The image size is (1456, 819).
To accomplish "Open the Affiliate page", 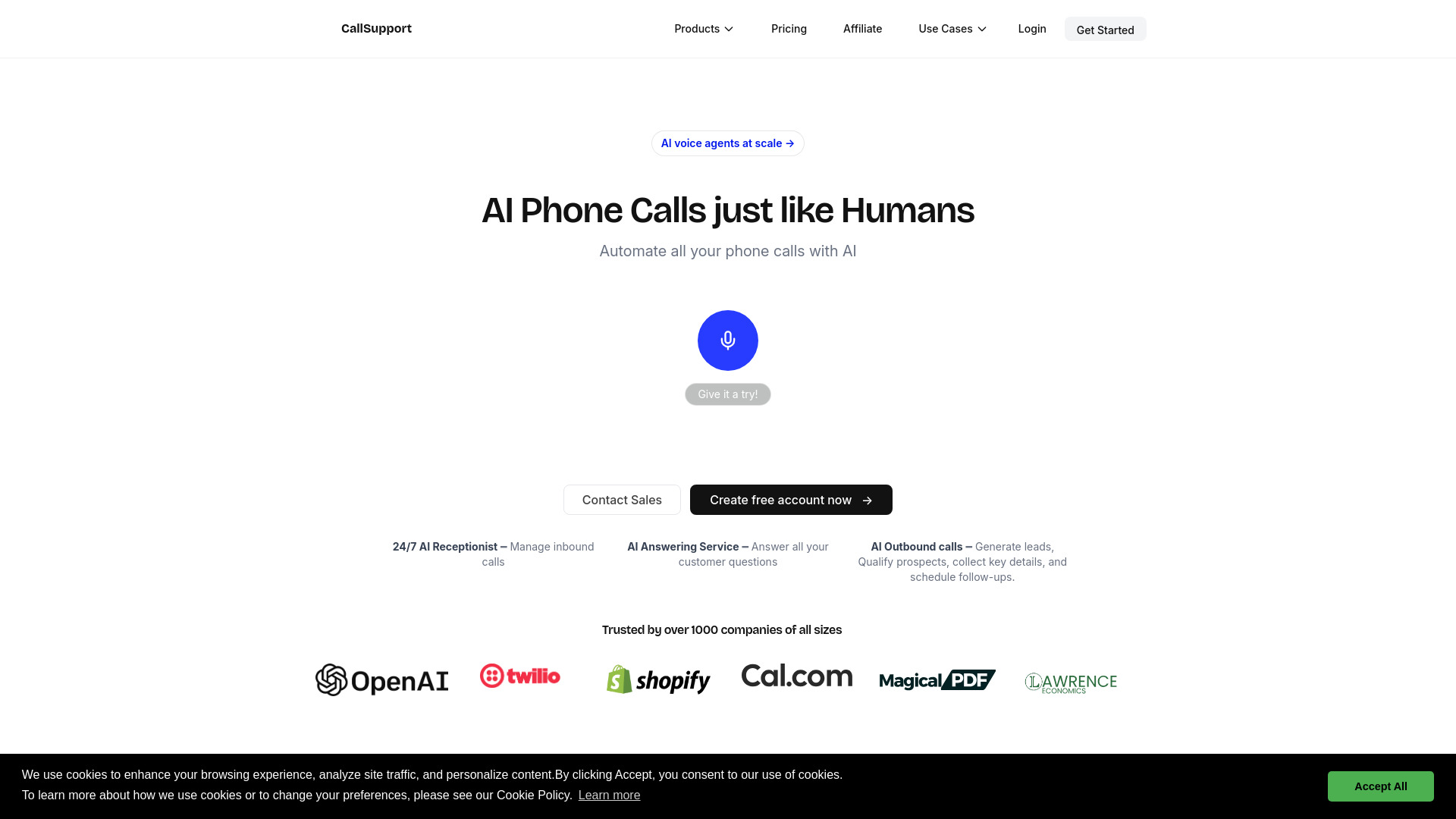I will pos(862,29).
